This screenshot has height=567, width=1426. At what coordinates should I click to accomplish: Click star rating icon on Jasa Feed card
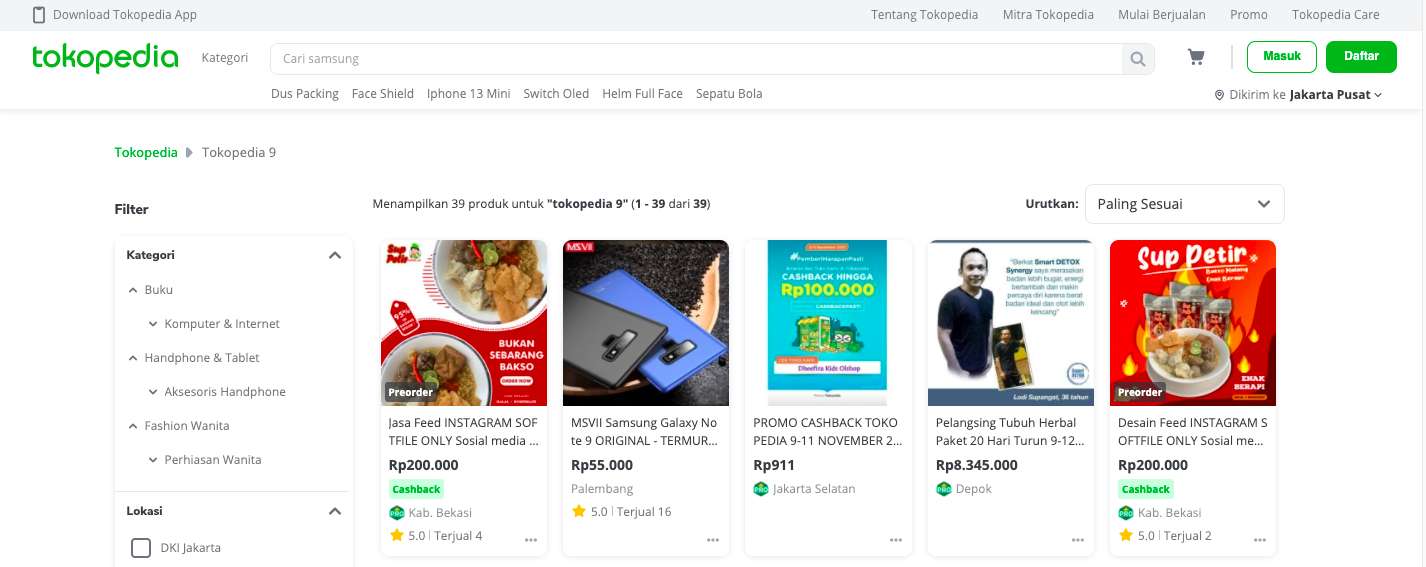[396, 535]
